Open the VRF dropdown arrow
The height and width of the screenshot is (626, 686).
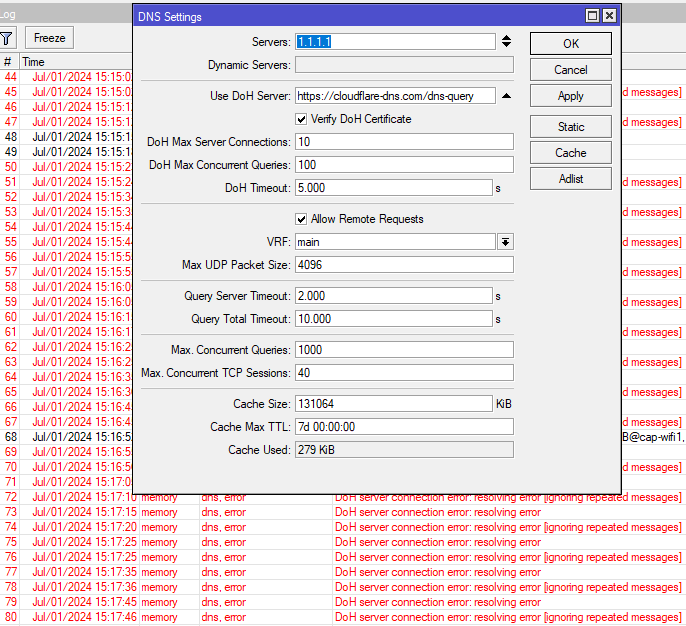click(505, 242)
